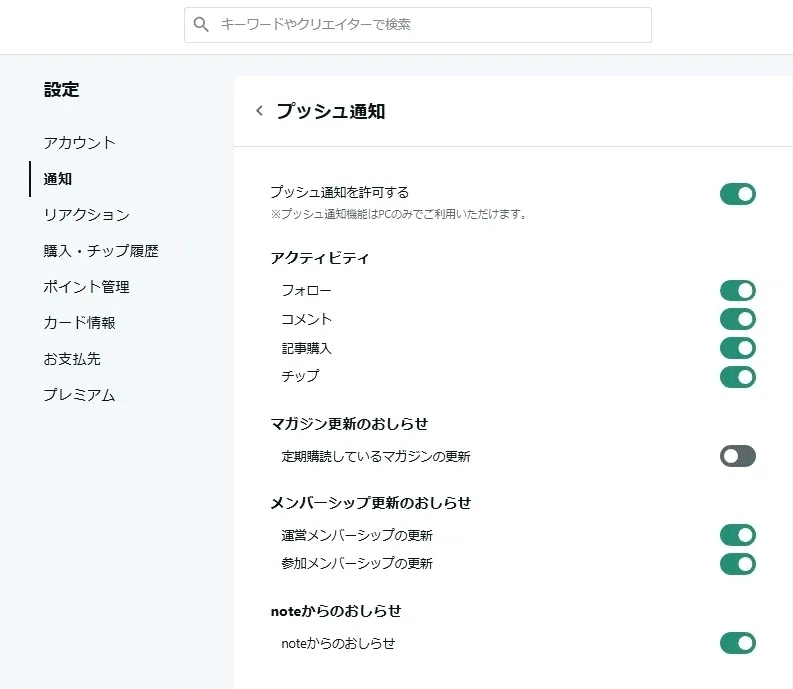Open ポイント管理 in sidebar
The height and width of the screenshot is (689, 793).
86,287
